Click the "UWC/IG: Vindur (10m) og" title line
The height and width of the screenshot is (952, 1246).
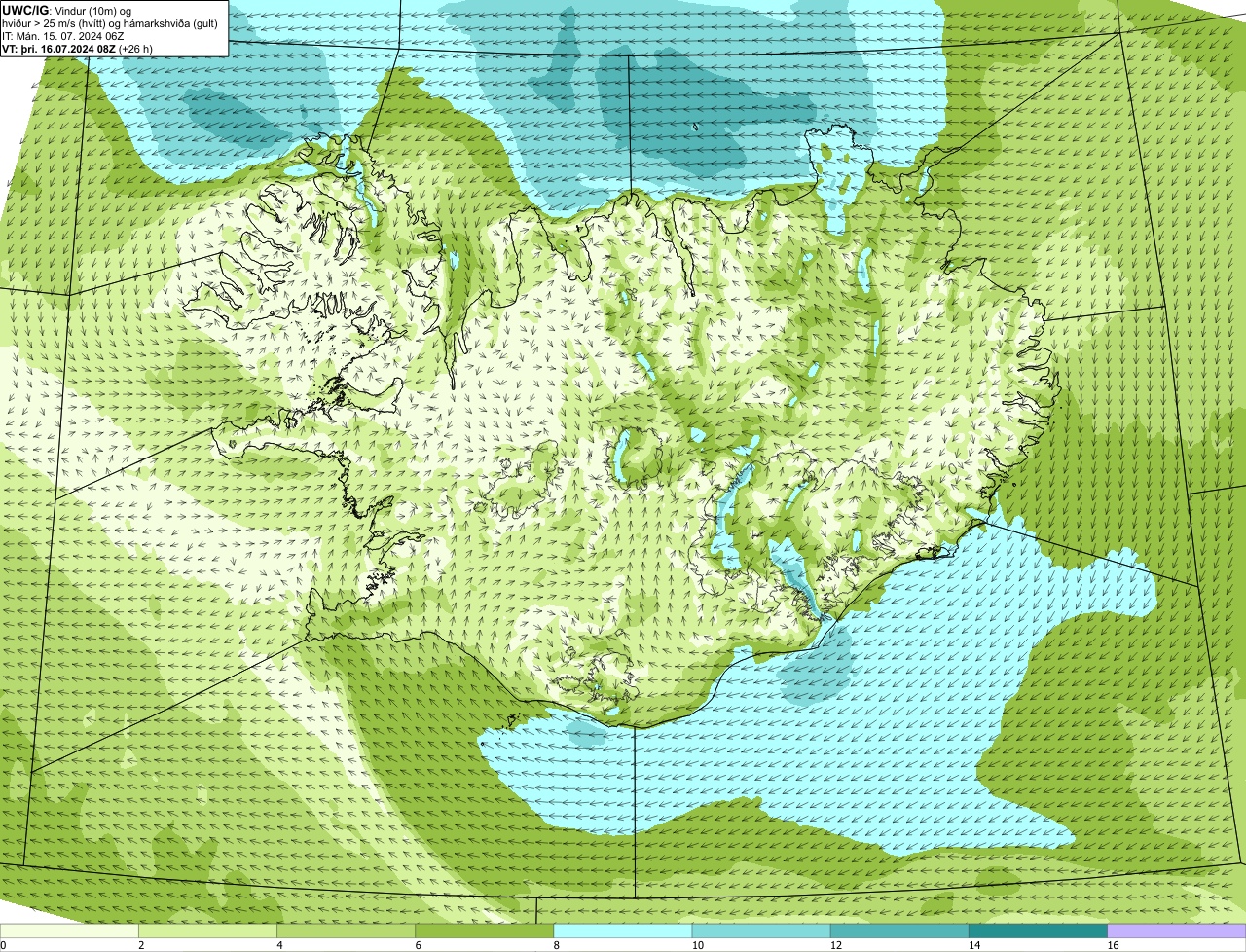[67, 10]
